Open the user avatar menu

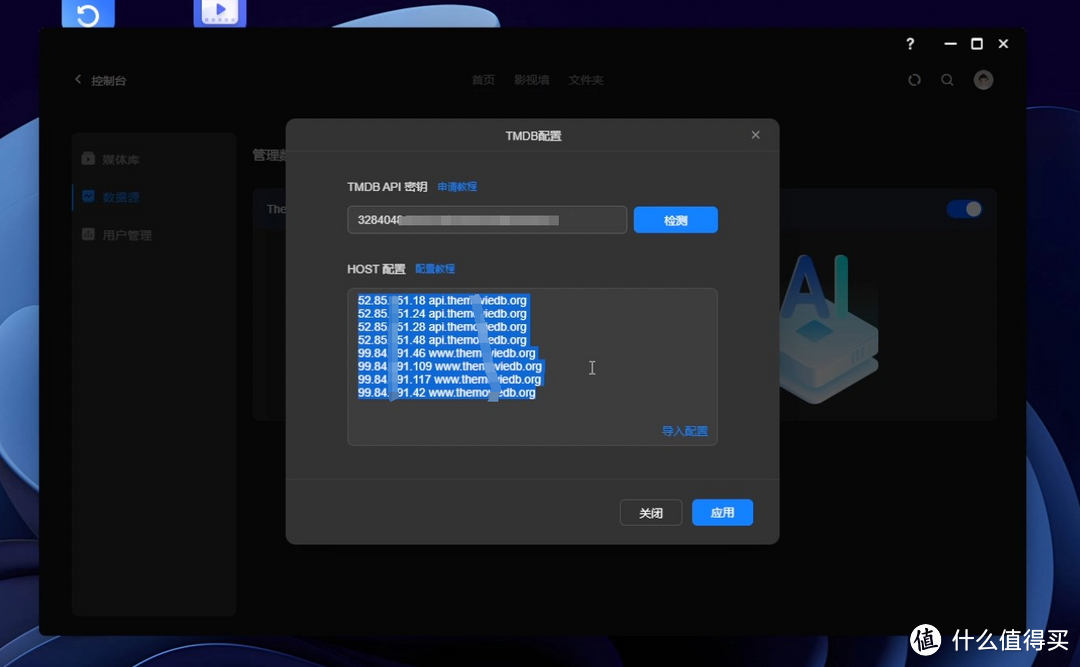[x=983, y=80]
